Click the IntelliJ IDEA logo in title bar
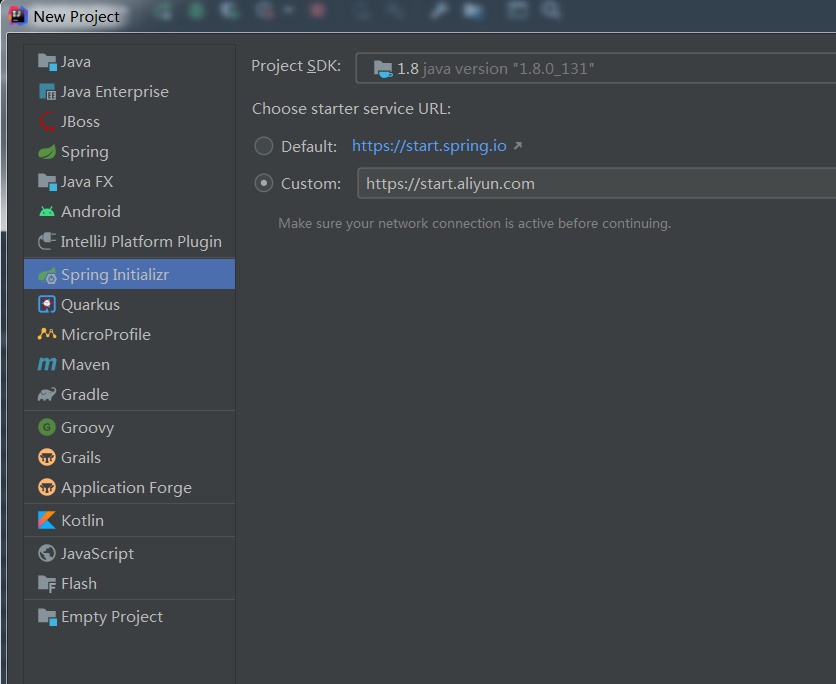The image size is (836, 684). click(x=18, y=16)
